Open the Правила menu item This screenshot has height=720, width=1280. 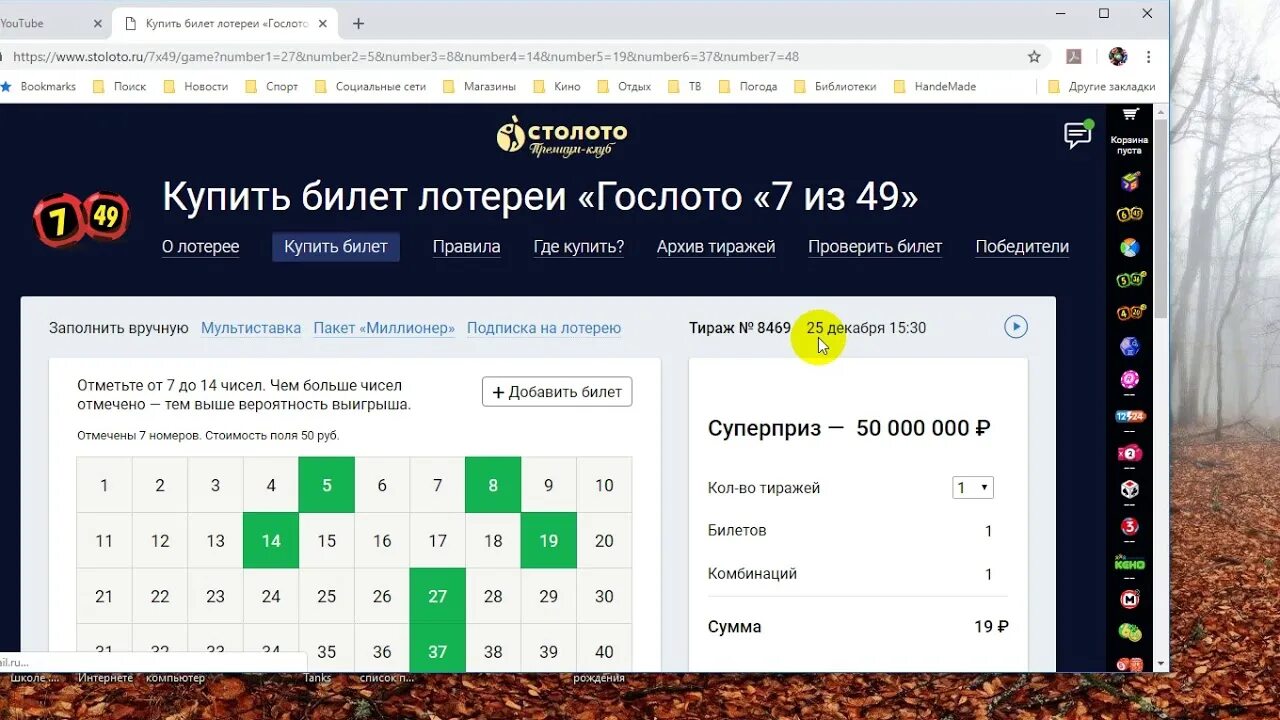tap(466, 246)
